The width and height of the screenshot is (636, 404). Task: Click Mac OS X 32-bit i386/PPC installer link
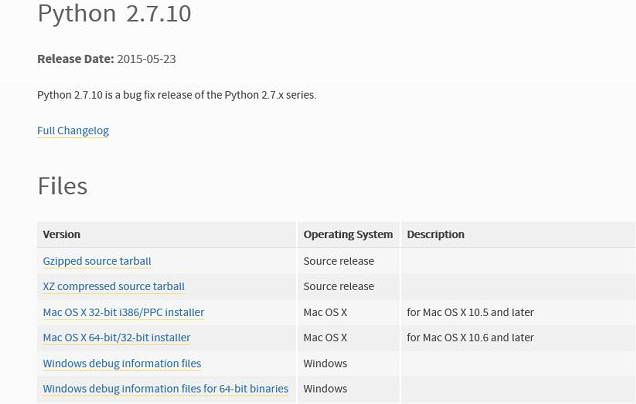pyautogui.click(x=123, y=312)
